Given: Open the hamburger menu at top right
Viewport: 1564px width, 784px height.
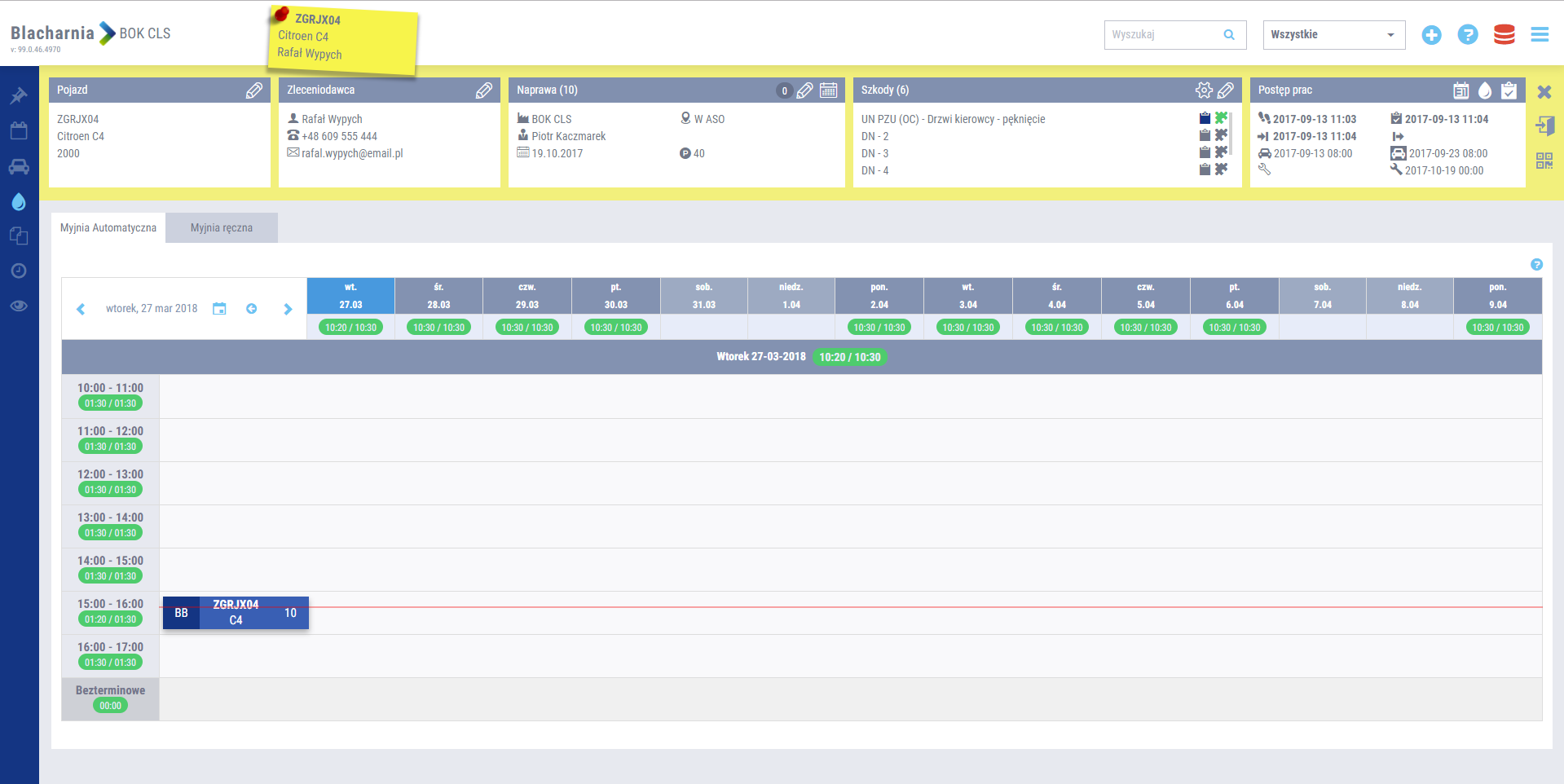Looking at the screenshot, I should tap(1540, 34).
